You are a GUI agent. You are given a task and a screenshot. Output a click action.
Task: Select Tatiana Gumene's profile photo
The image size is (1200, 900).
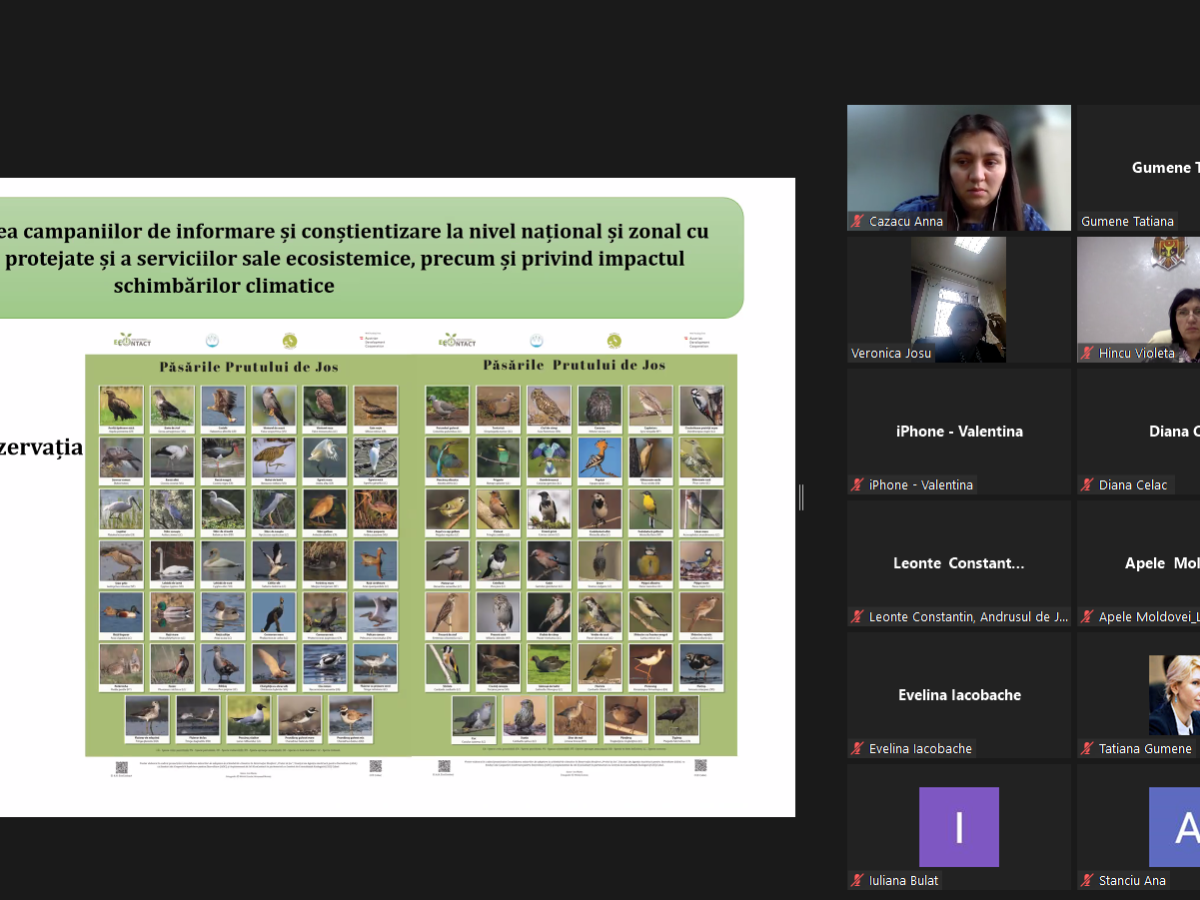click(x=1175, y=695)
